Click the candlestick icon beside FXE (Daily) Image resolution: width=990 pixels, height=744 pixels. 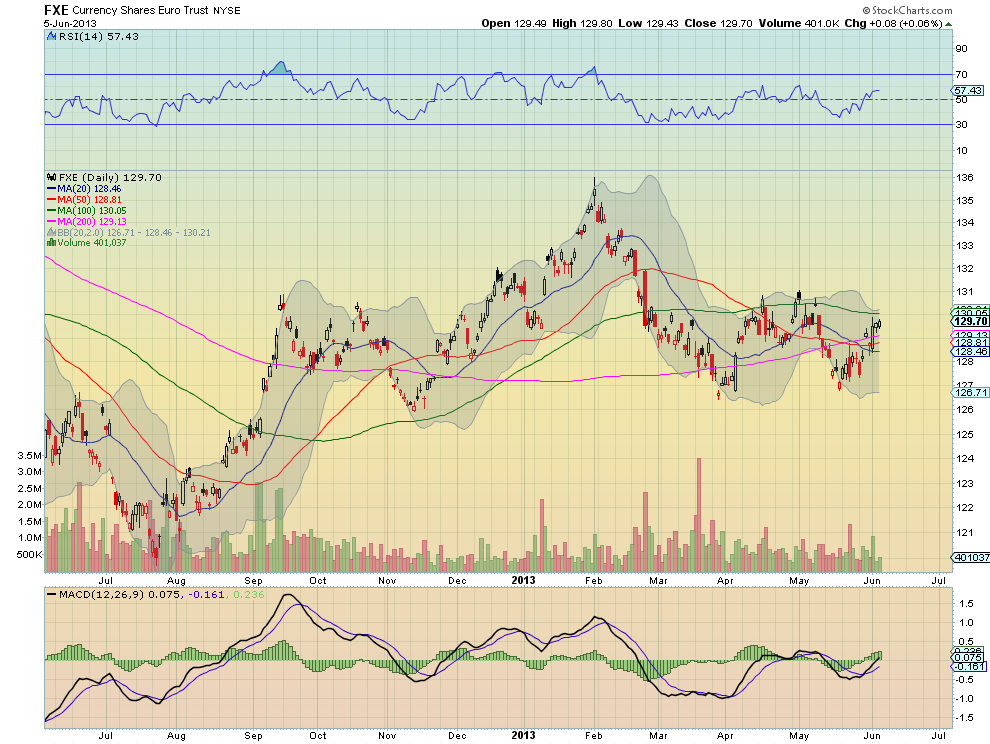pyautogui.click(x=52, y=177)
